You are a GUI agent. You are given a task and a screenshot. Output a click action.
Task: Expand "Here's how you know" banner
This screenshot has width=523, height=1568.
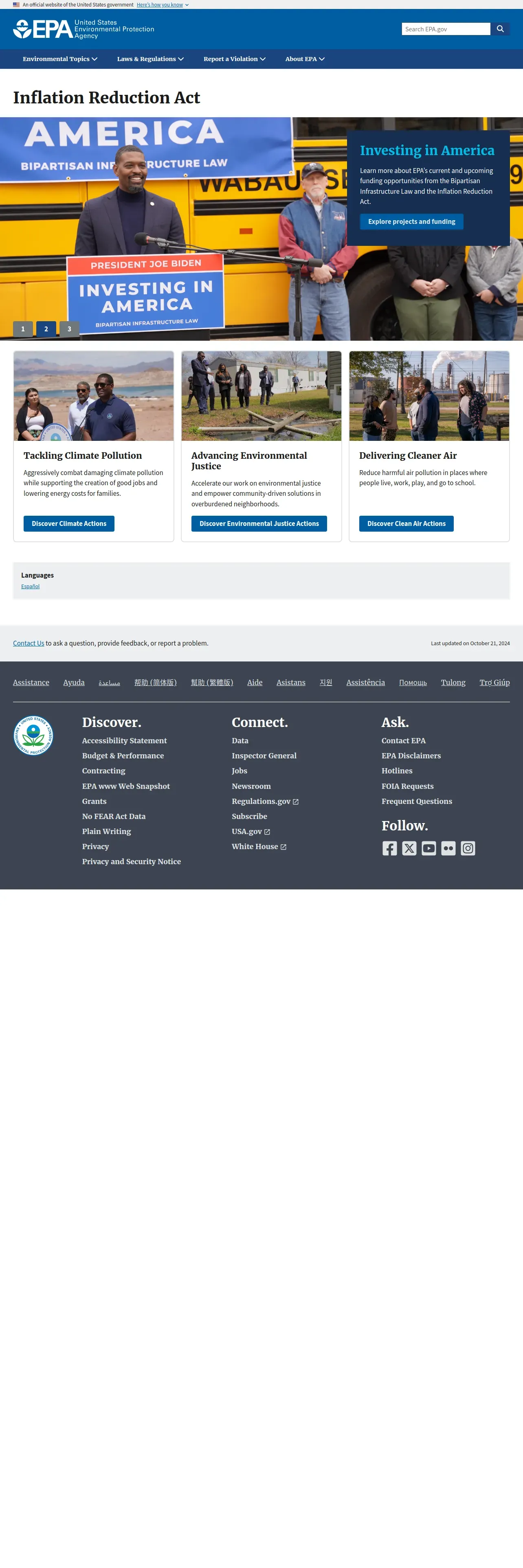163,5
